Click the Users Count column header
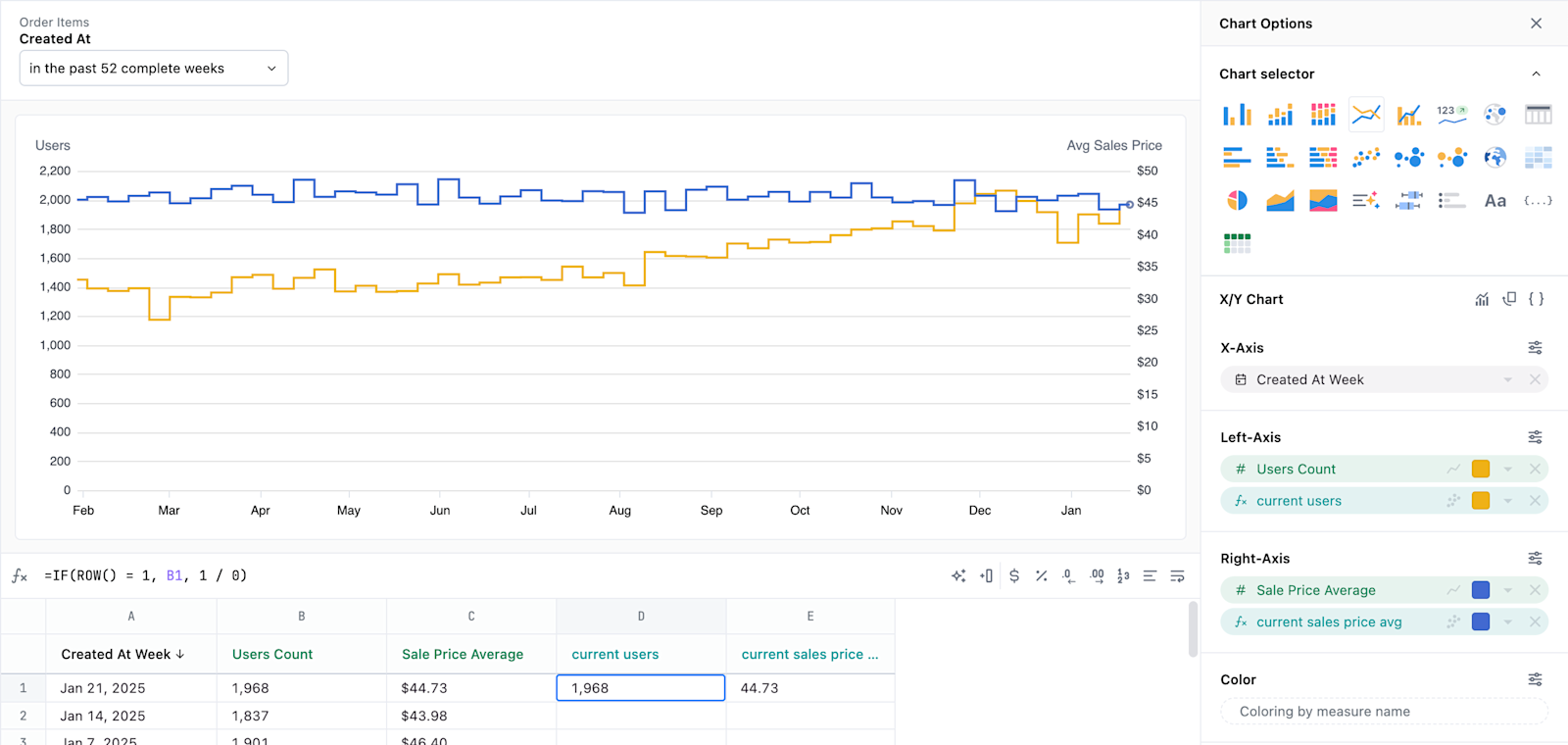1568x745 pixels. (272, 655)
